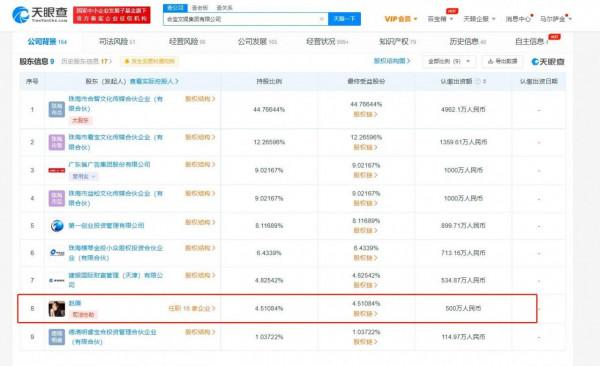Select the 查关系 search tab

coord(224,8)
